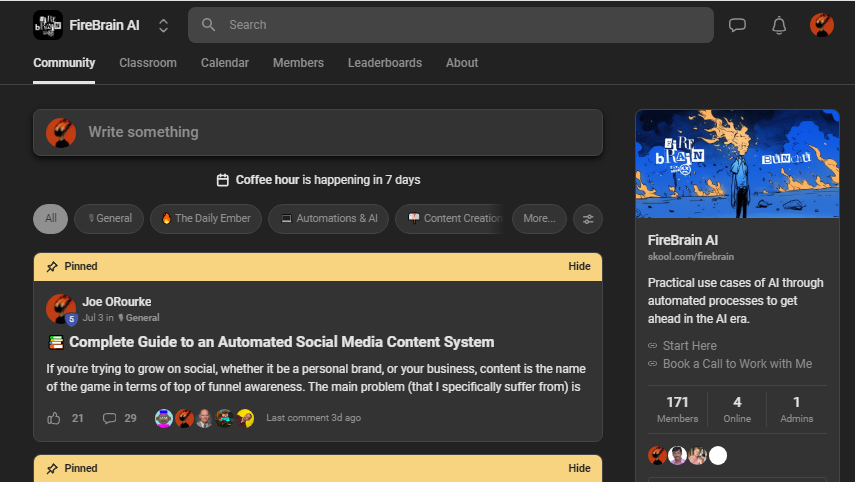Click the third member avatar in the sidebar
This screenshot has height=482, width=855.
(x=697, y=455)
